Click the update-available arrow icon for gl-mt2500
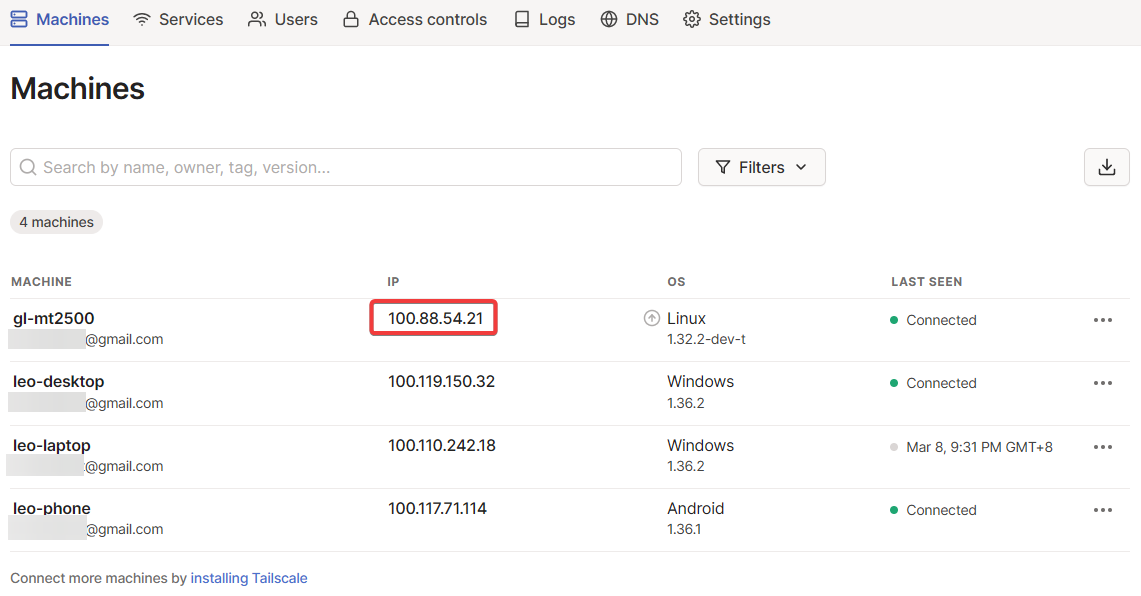 point(652,318)
